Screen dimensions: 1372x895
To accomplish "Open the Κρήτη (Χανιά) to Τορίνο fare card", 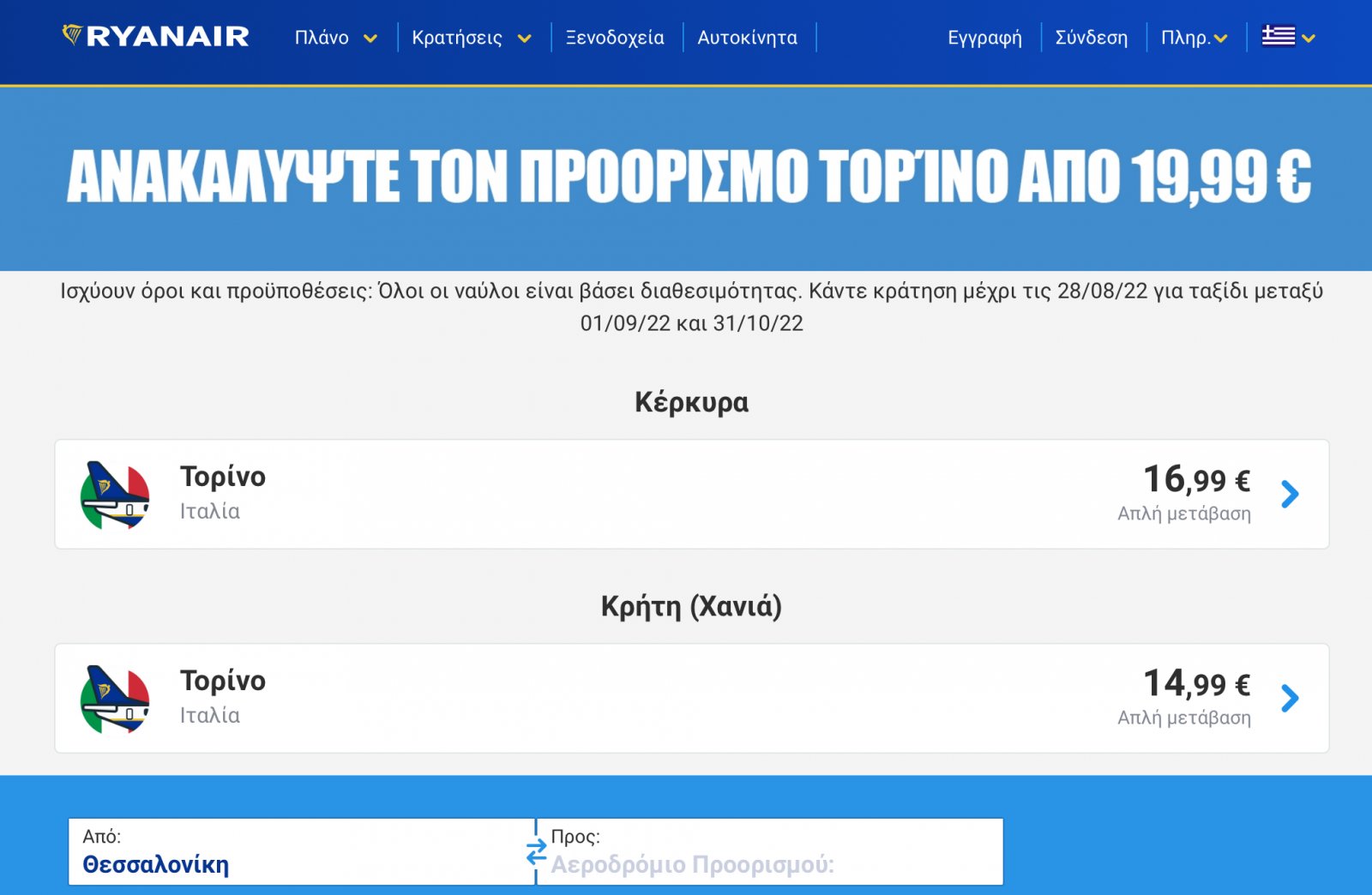I will 692,698.
